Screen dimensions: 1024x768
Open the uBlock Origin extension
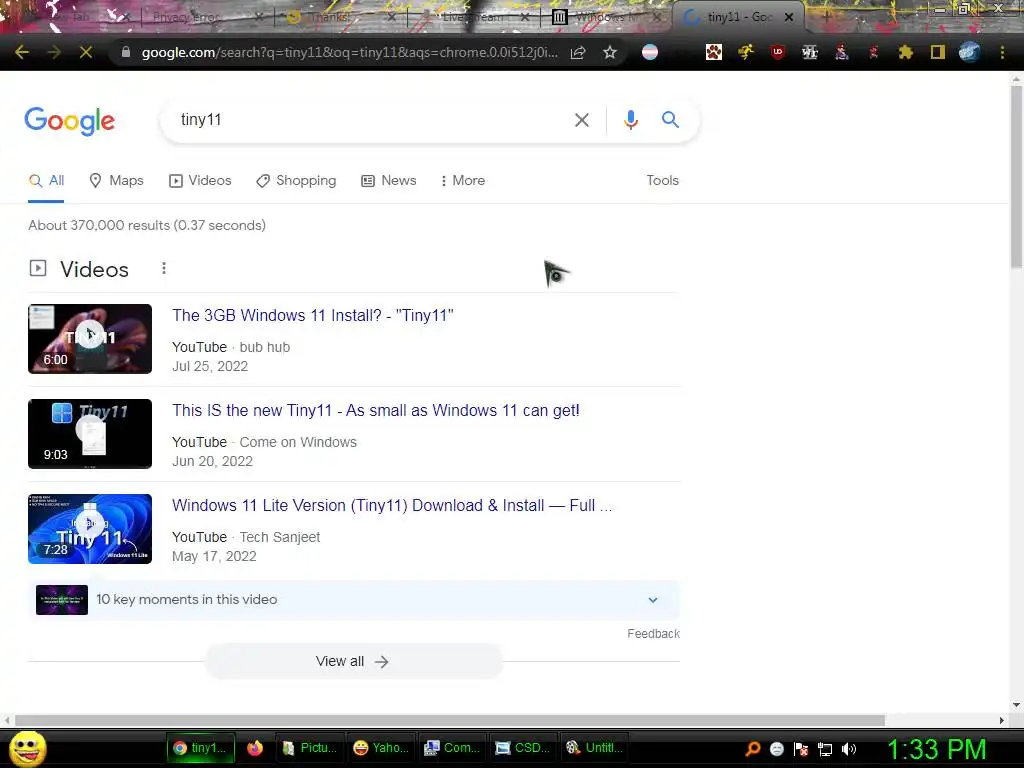point(777,52)
